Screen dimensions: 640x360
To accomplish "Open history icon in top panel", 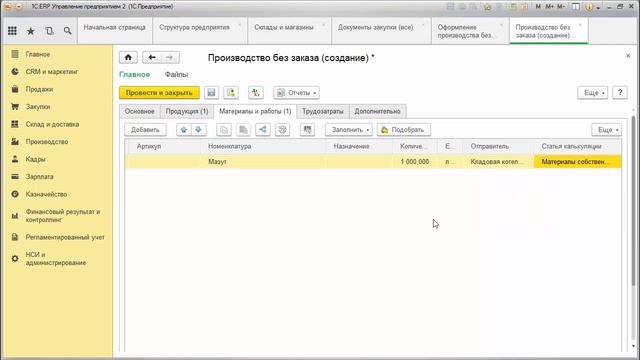I will (49, 31).
